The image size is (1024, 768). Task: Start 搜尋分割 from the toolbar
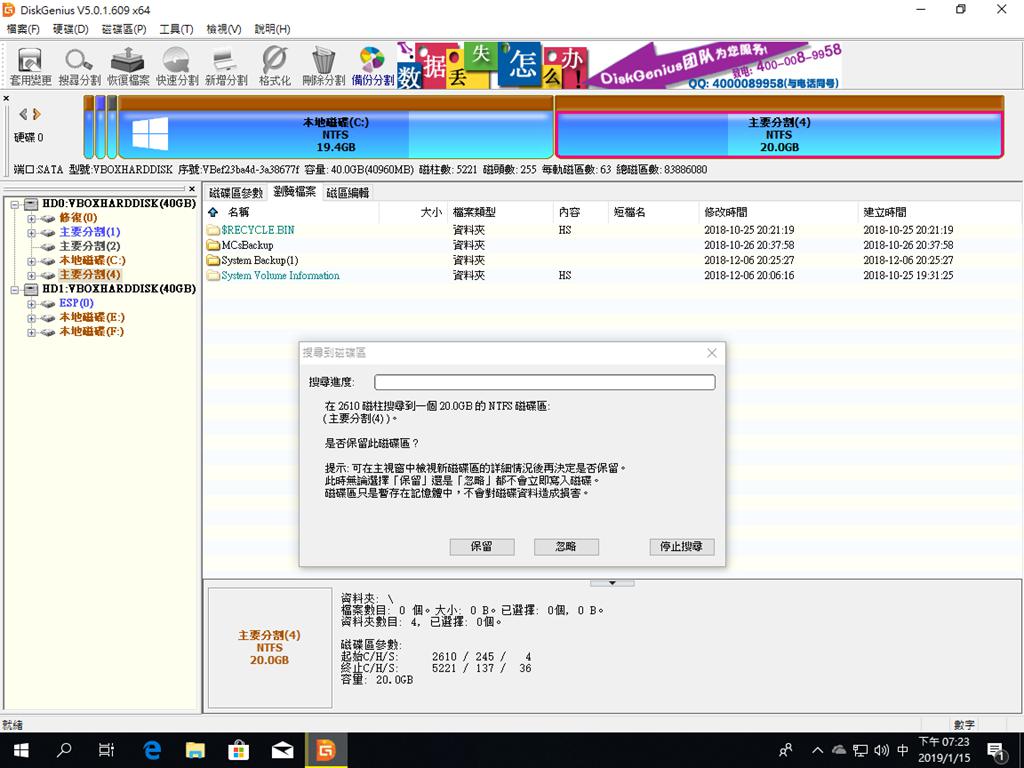click(79, 67)
